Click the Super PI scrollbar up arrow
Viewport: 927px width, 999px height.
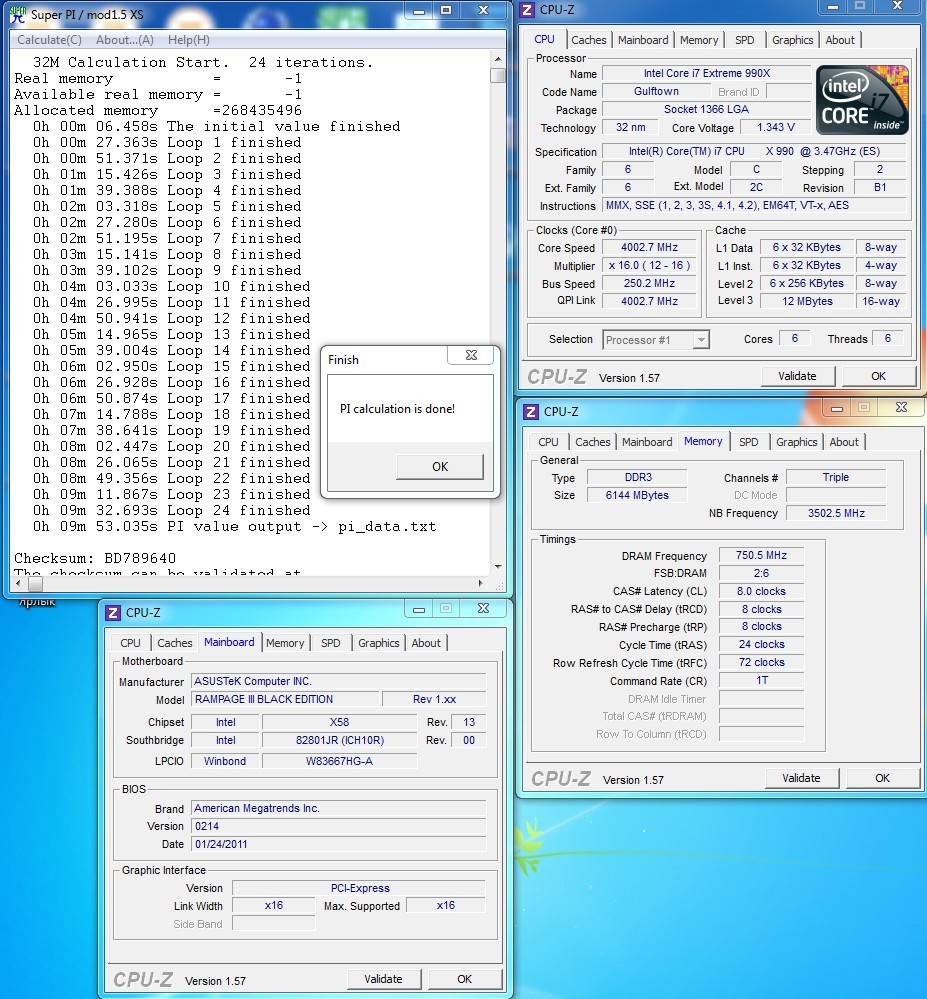[497, 58]
